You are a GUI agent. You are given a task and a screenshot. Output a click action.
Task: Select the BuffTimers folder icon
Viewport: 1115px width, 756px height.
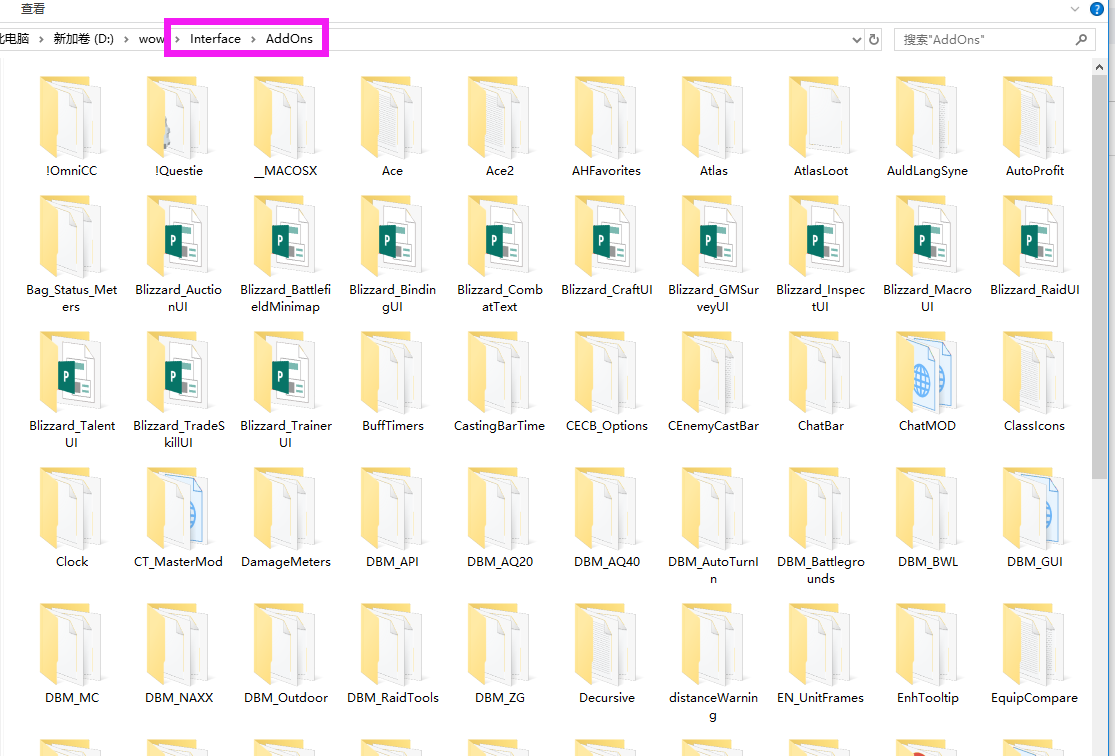coord(393,373)
